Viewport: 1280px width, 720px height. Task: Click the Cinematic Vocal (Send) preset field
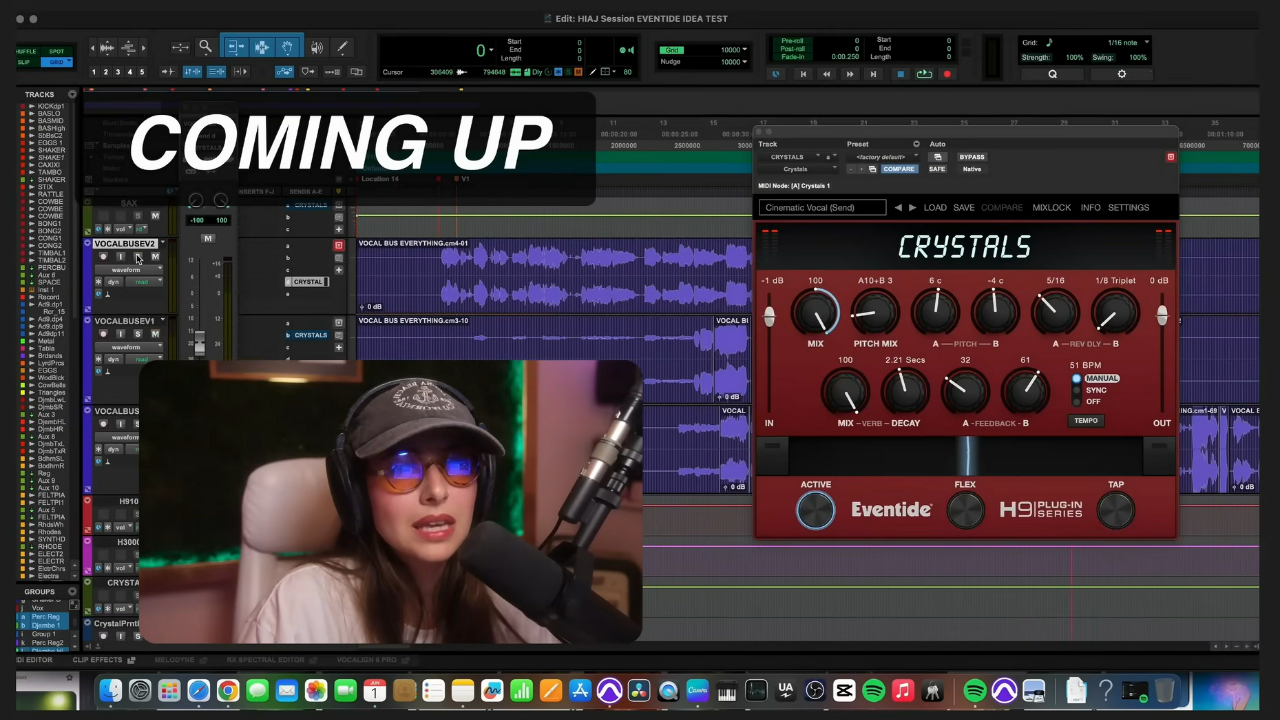[822, 208]
